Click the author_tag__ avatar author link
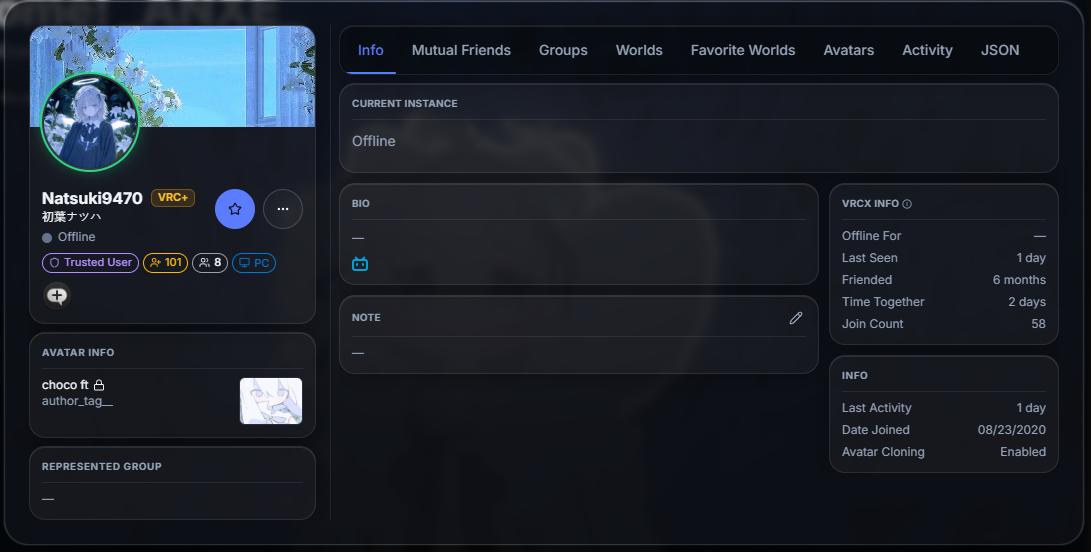Screen dimensions: 1091x552 tap(77, 401)
